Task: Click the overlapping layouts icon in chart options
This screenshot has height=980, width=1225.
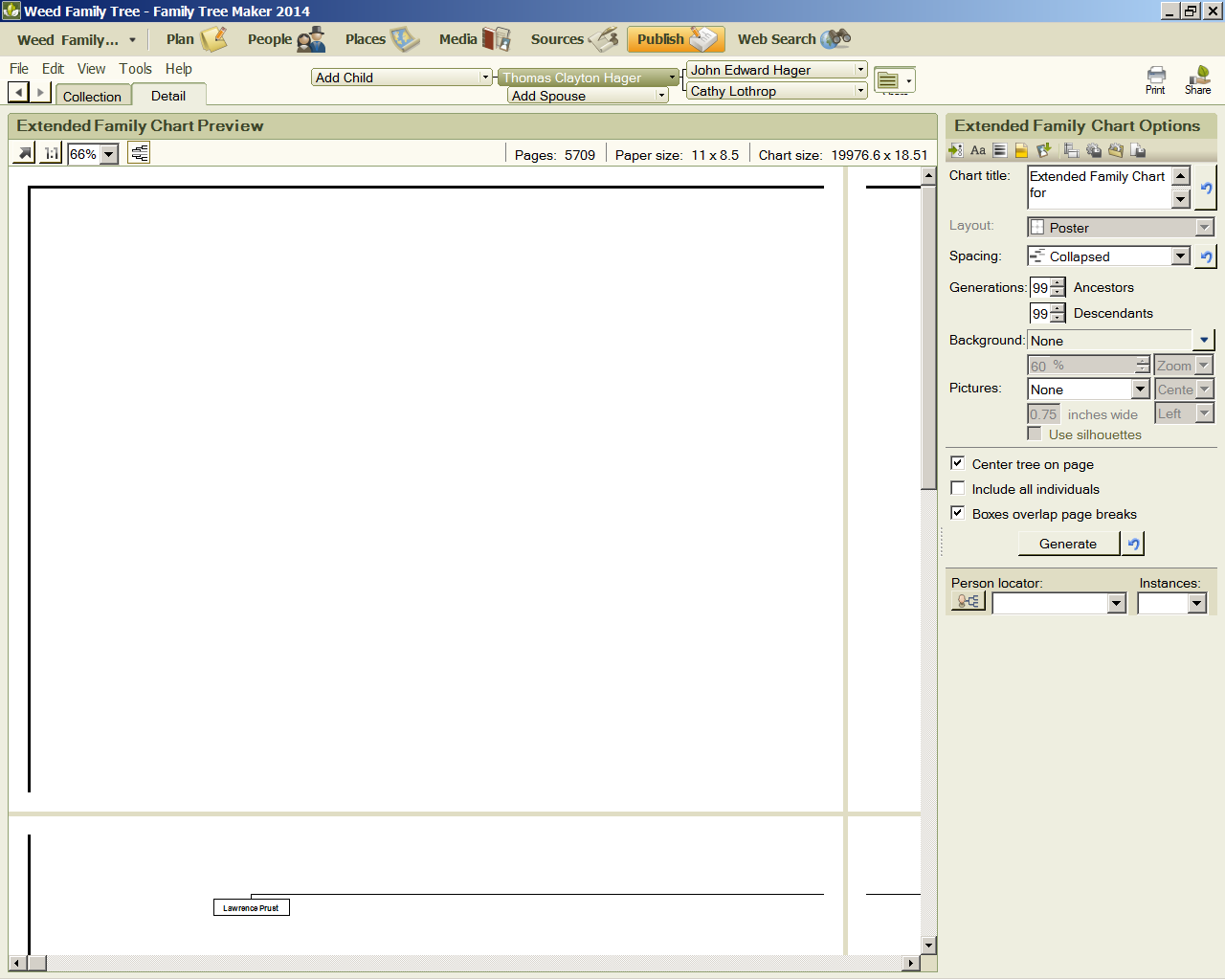Action: [1071, 150]
